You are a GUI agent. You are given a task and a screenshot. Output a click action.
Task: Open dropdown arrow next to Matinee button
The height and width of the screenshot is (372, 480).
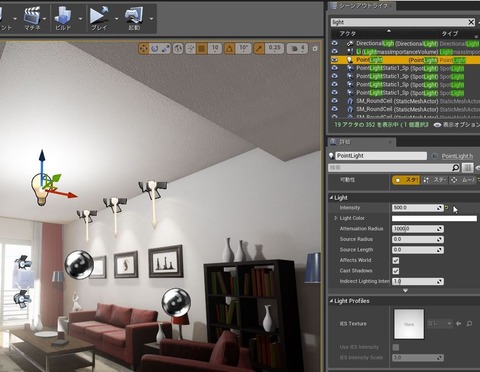point(45,19)
